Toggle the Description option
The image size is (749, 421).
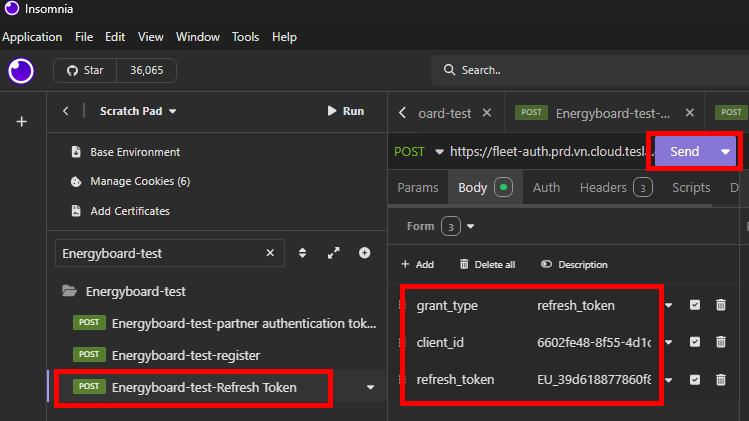[574, 264]
